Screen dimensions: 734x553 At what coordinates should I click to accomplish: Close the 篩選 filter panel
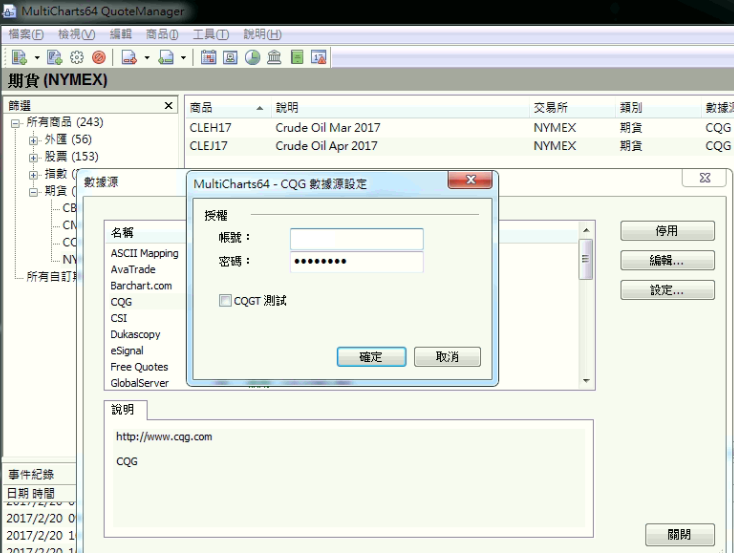coord(169,106)
